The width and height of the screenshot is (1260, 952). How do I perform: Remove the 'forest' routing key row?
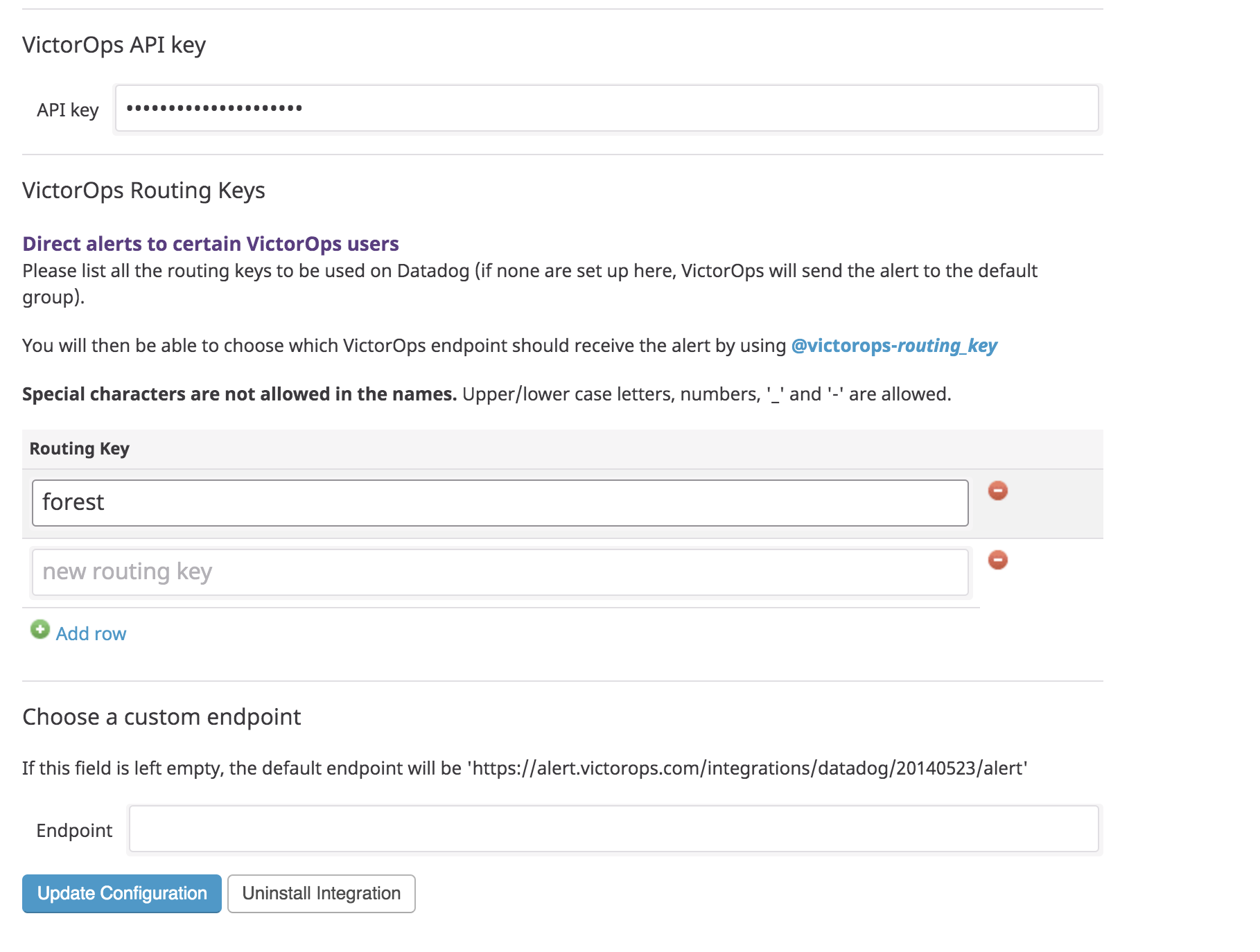(x=997, y=491)
